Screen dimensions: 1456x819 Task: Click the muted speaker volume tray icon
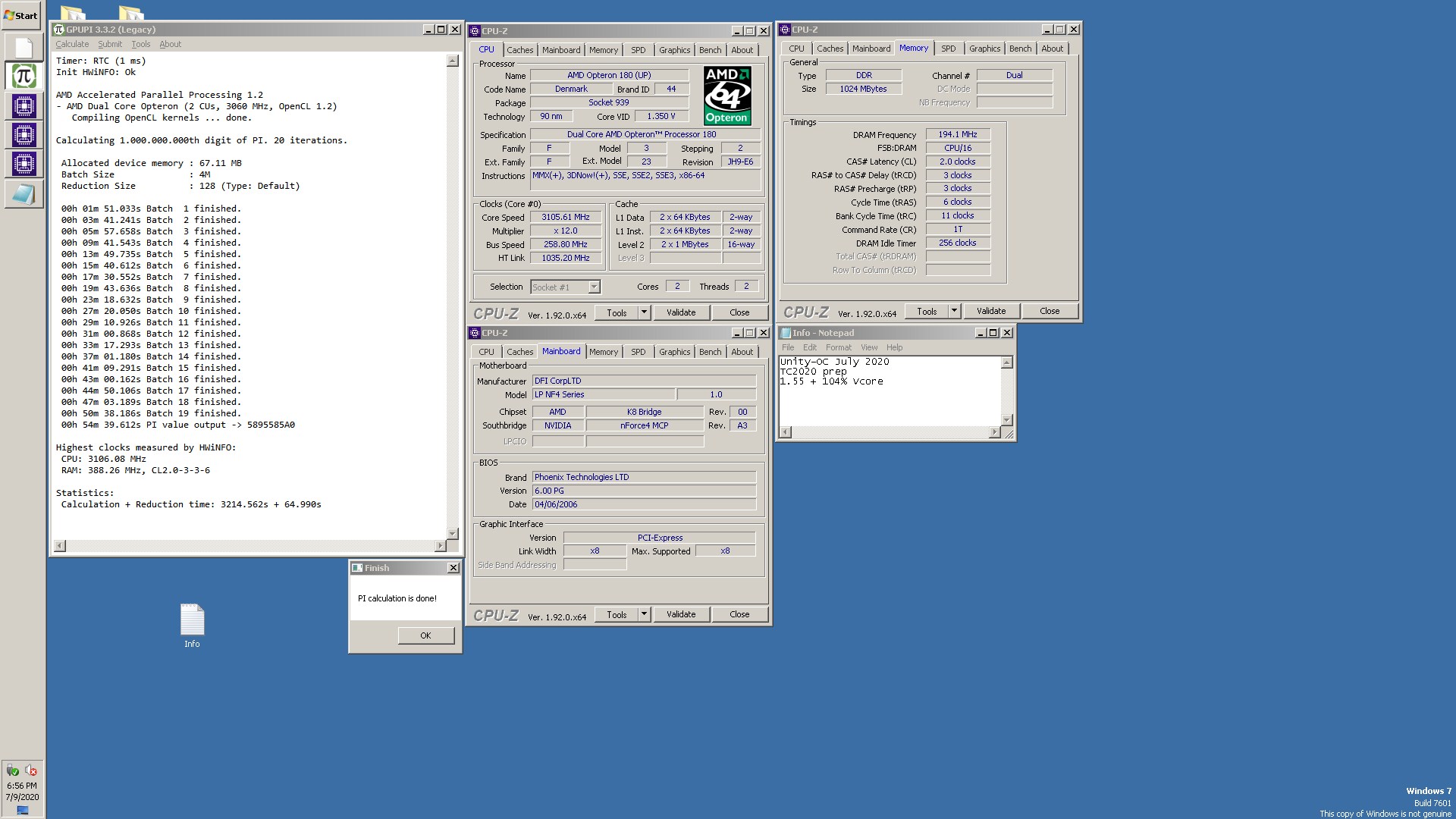pos(31,770)
